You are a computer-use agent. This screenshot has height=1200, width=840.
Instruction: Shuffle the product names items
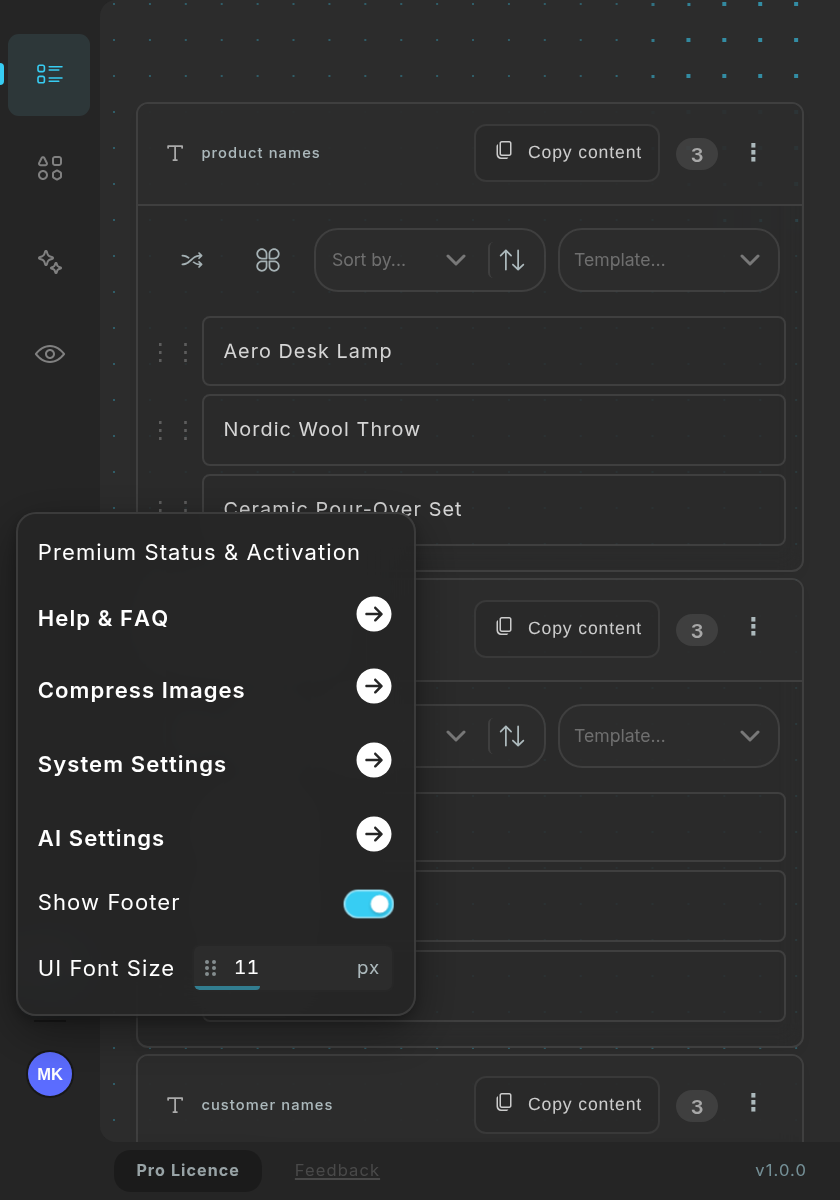[x=192, y=260]
